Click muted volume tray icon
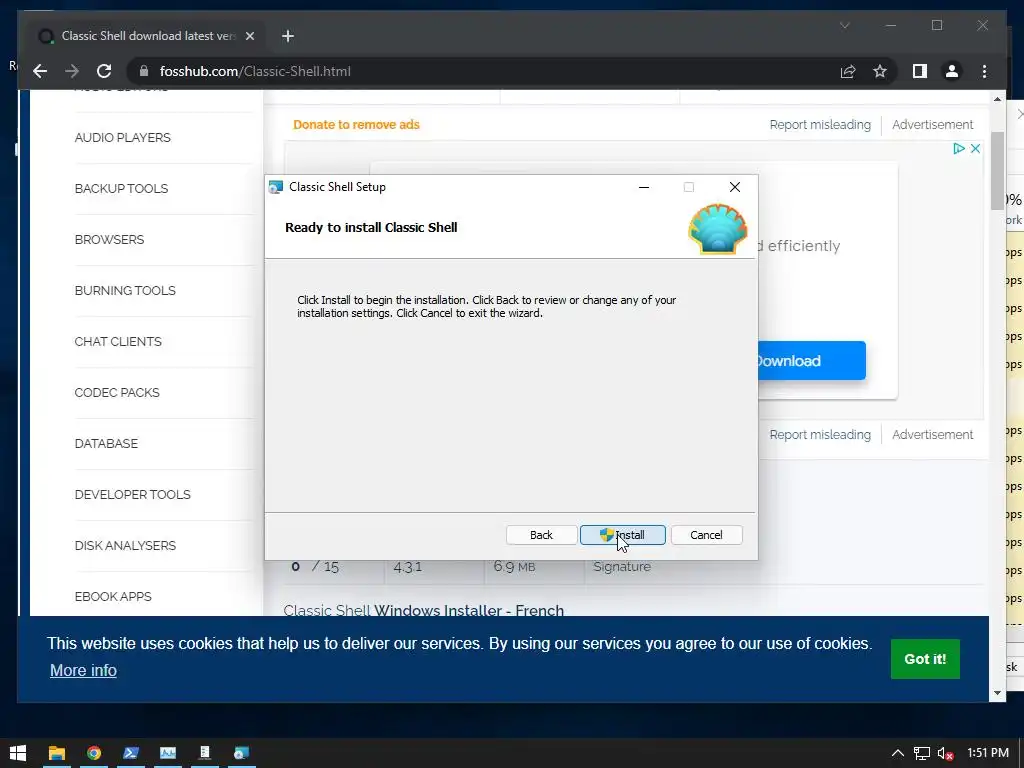 click(945, 753)
